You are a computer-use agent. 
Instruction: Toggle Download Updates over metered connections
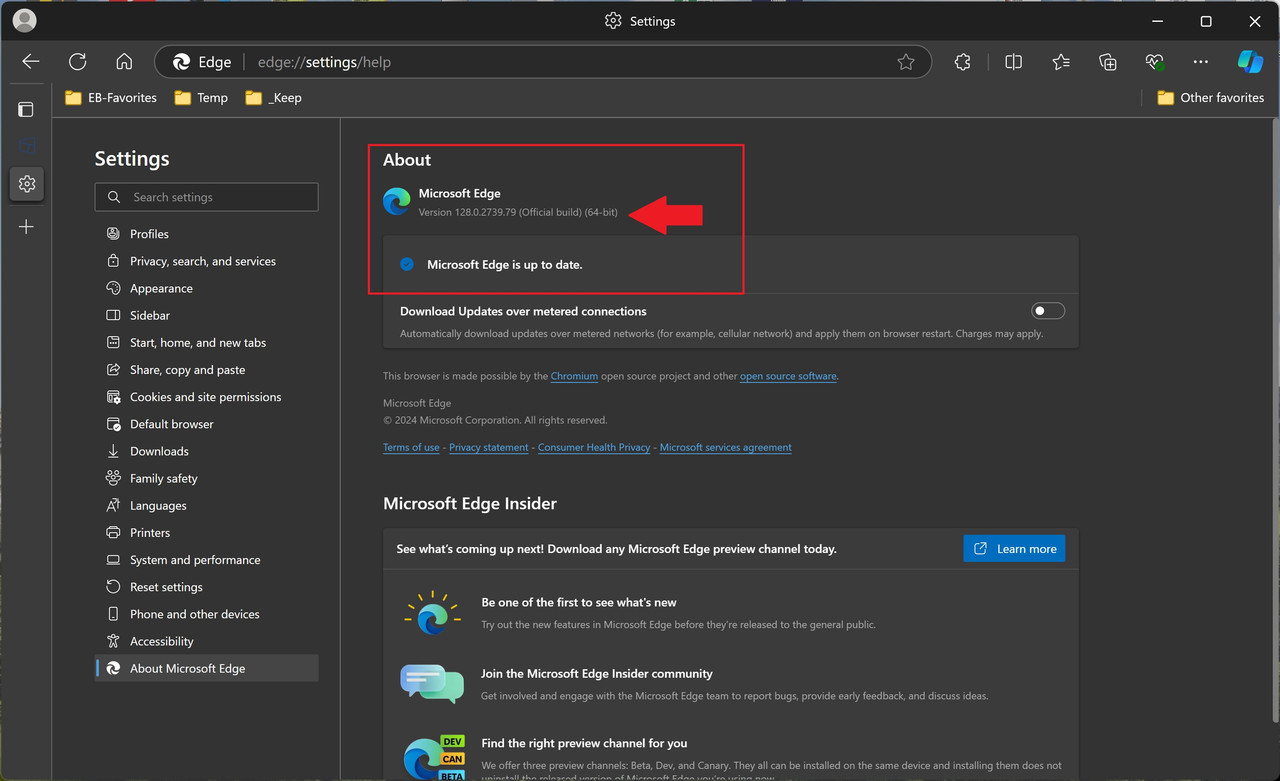1048,311
